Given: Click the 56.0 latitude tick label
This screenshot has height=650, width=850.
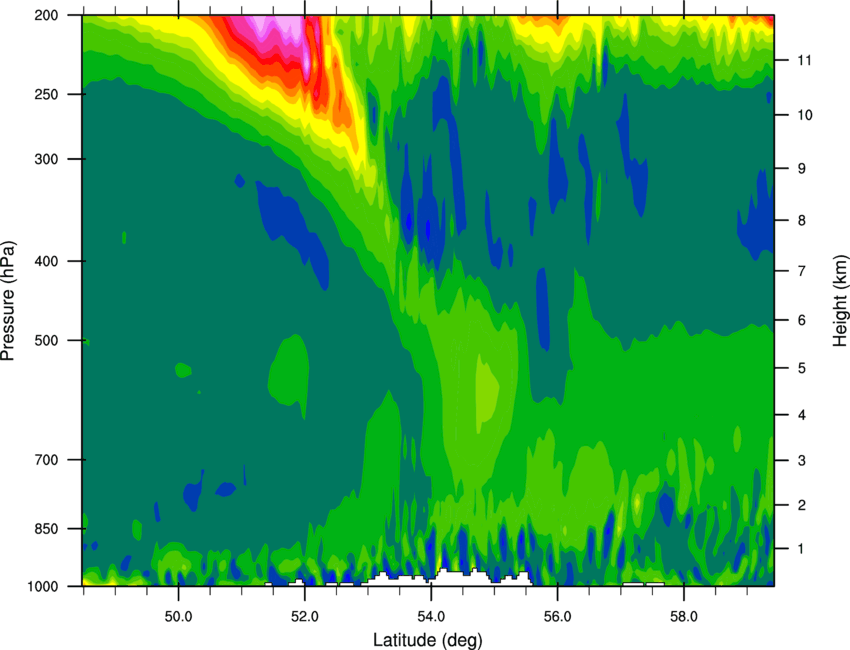Looking at the screenshot, I should coord(558,617).
